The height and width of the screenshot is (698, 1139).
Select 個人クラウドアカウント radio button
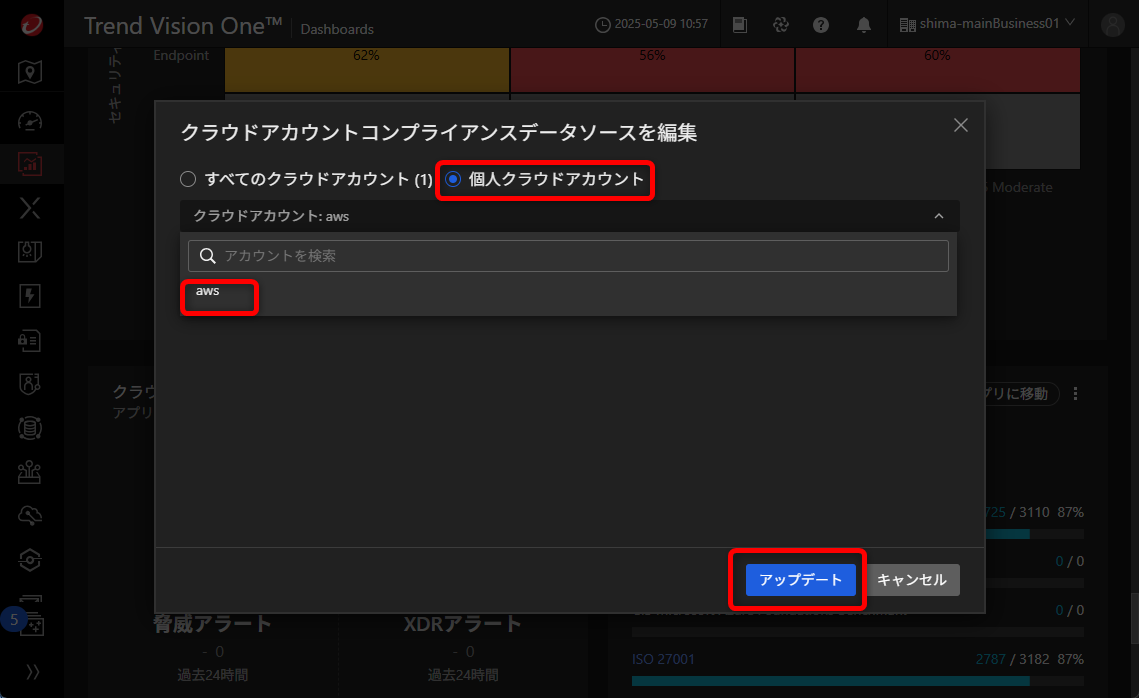pos(453,179)
